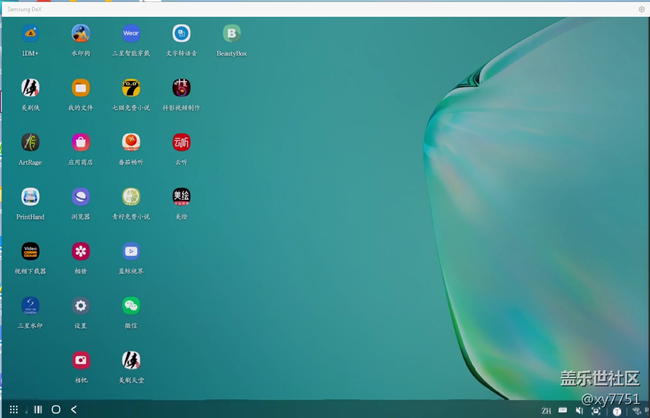This screenshot has width=650, height=418.
Task: Open 我的文件 file manager
Action: point(81,88)
